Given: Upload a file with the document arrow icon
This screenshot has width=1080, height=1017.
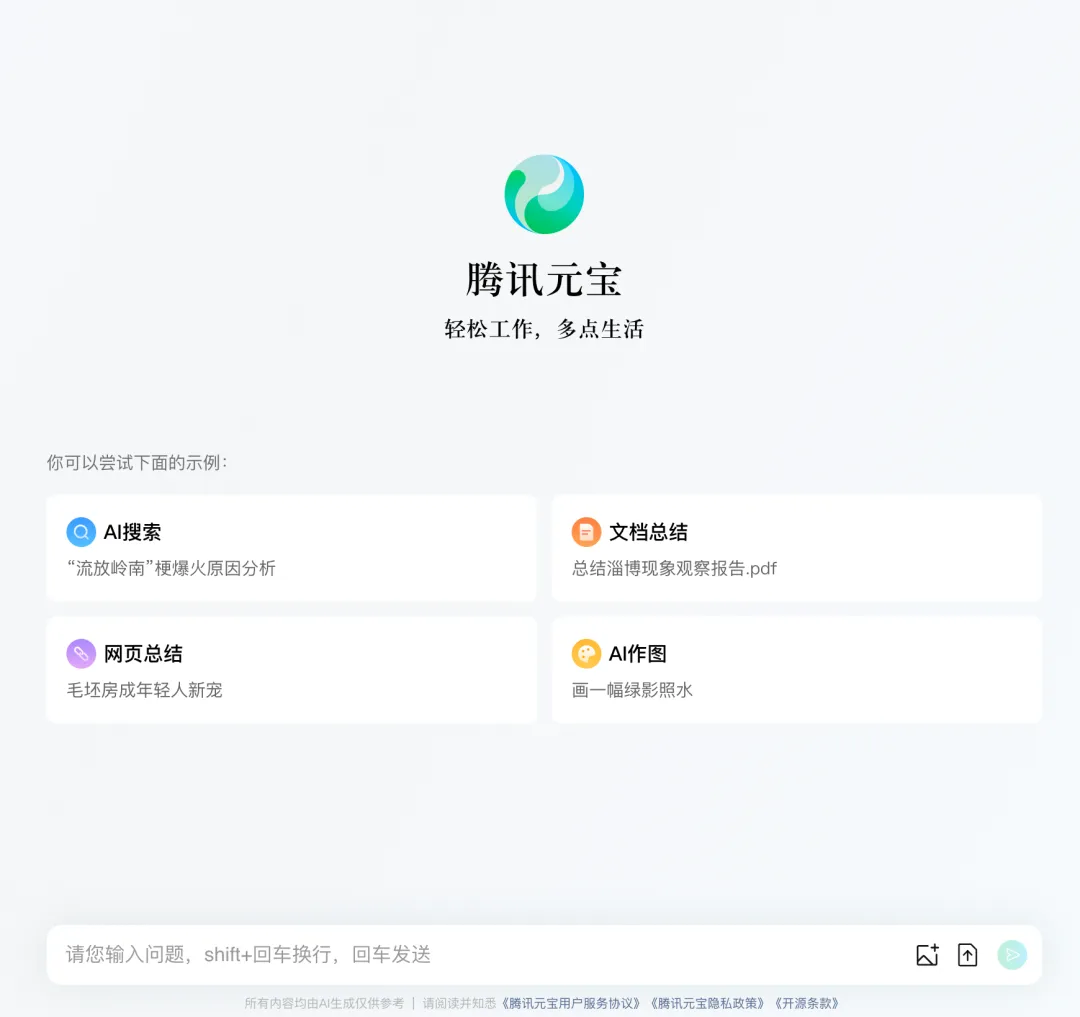Looking at the screenshot, I should pos(968,954).
